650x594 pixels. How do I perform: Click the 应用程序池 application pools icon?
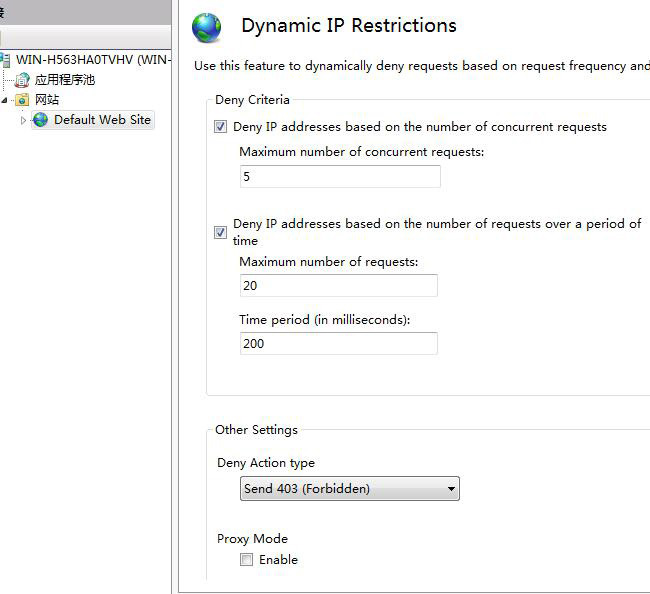[23, 80]
